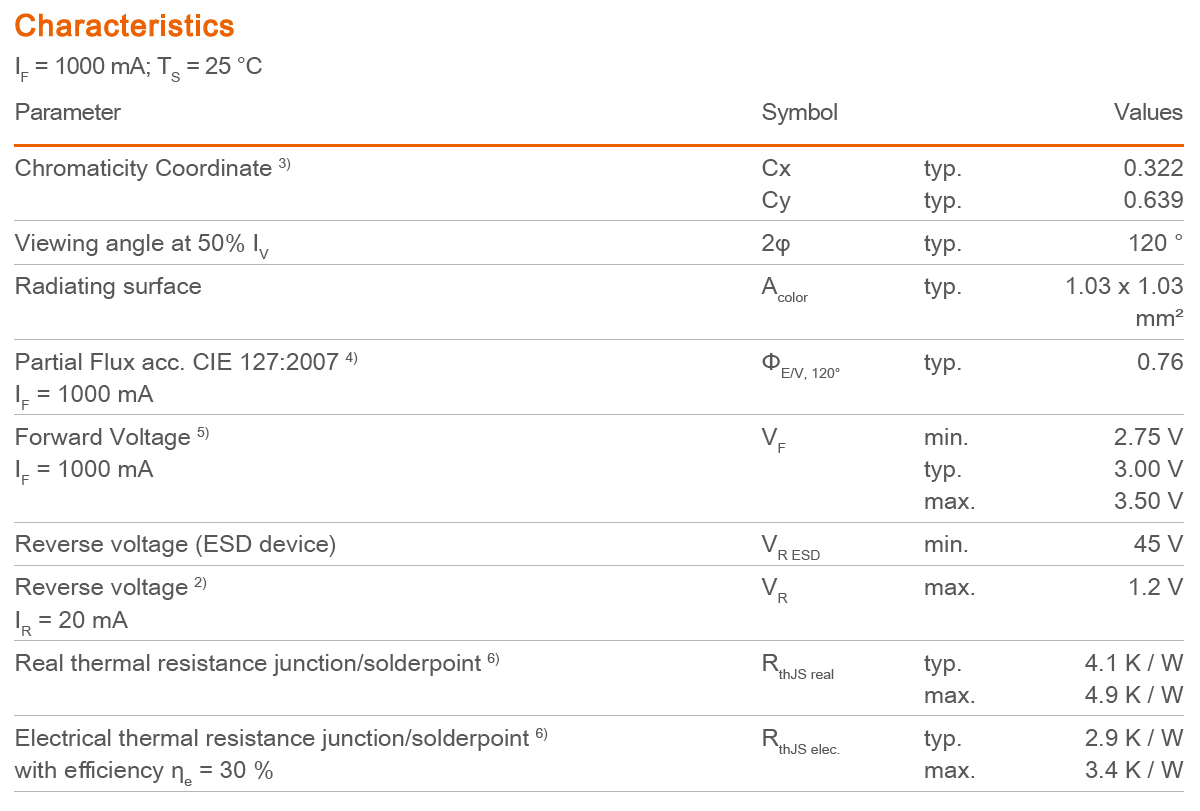This screenshot has height=811, width=1200.
Task: Click the partial flux value 0.76
Action: (x=1160, y=362)
